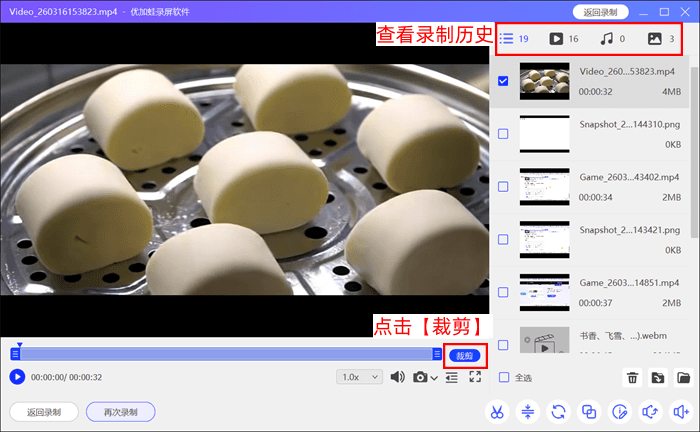Open the scissors cut tool

click(497, 412)
